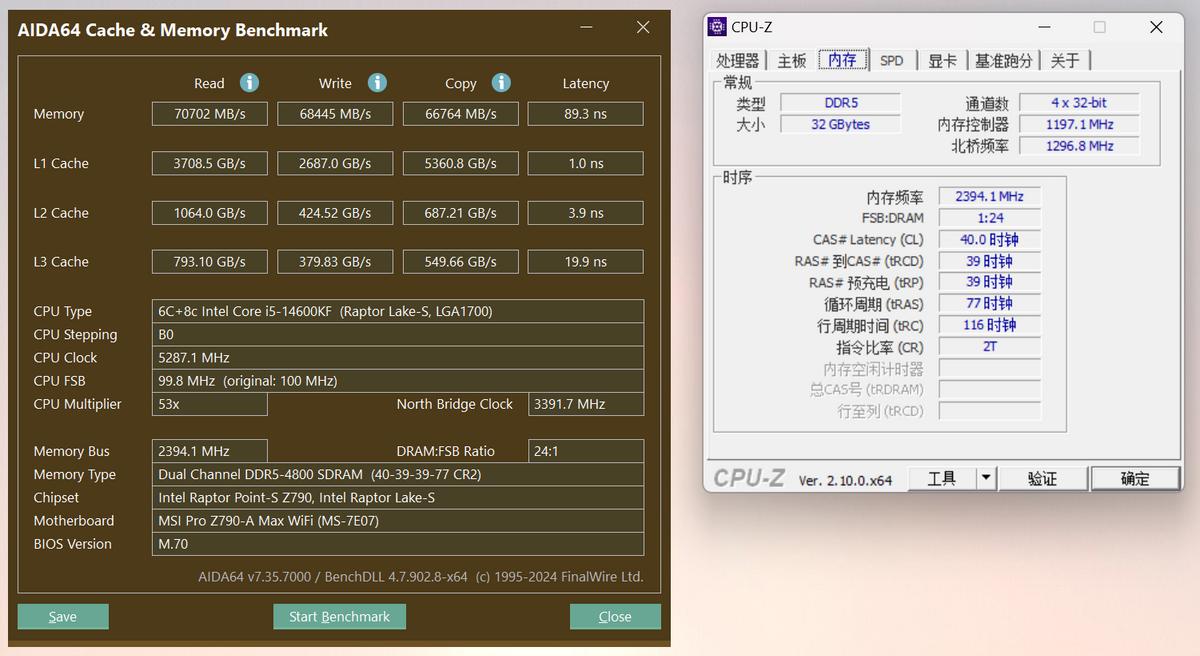Screen dimensions: 1200x656
Task: Switch to the 处理器 tab in CPU-Z
Action: pyautogui.click(x=738, y=60)
